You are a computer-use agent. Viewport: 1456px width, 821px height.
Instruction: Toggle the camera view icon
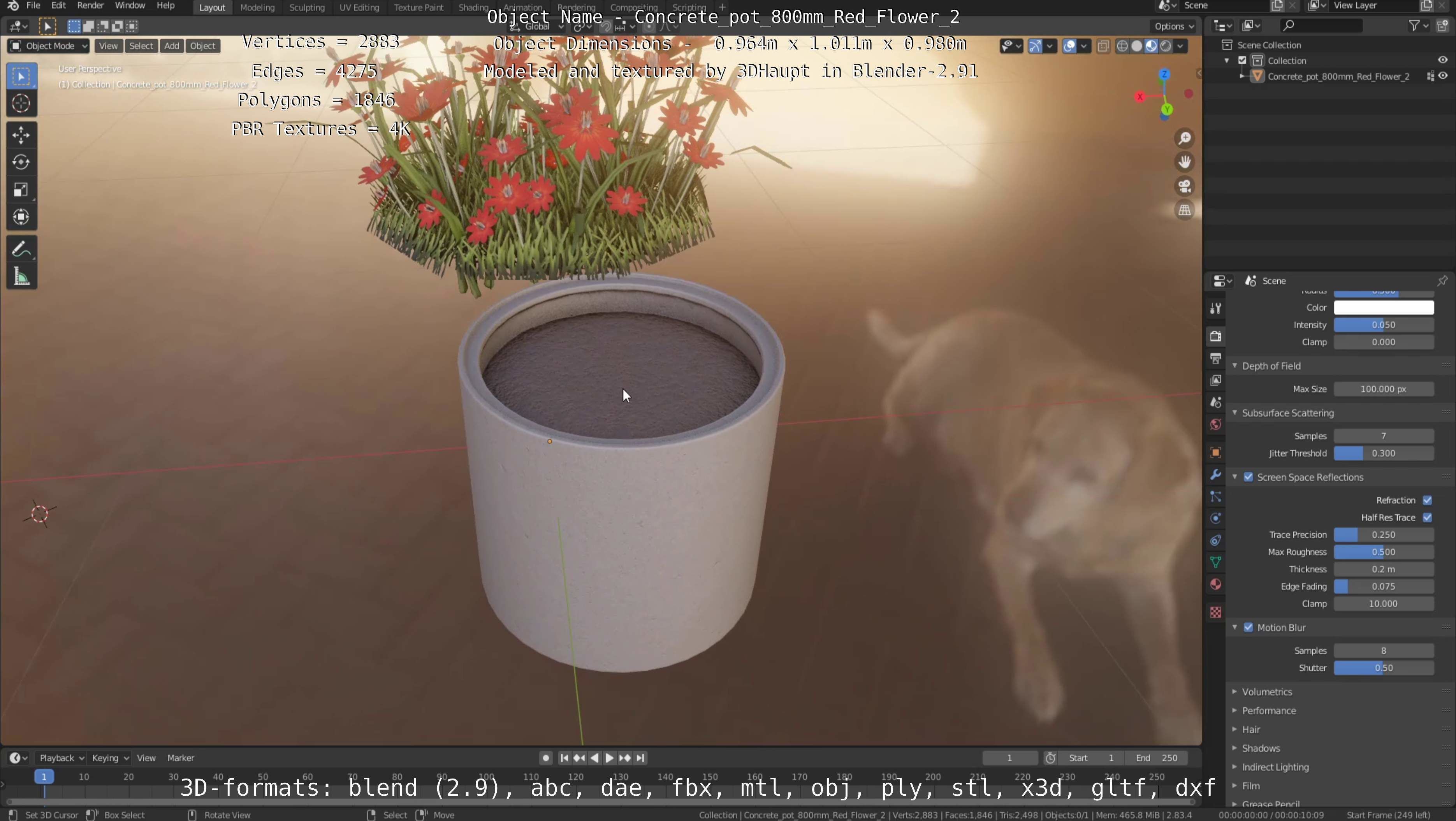(x=1185, y=186)
